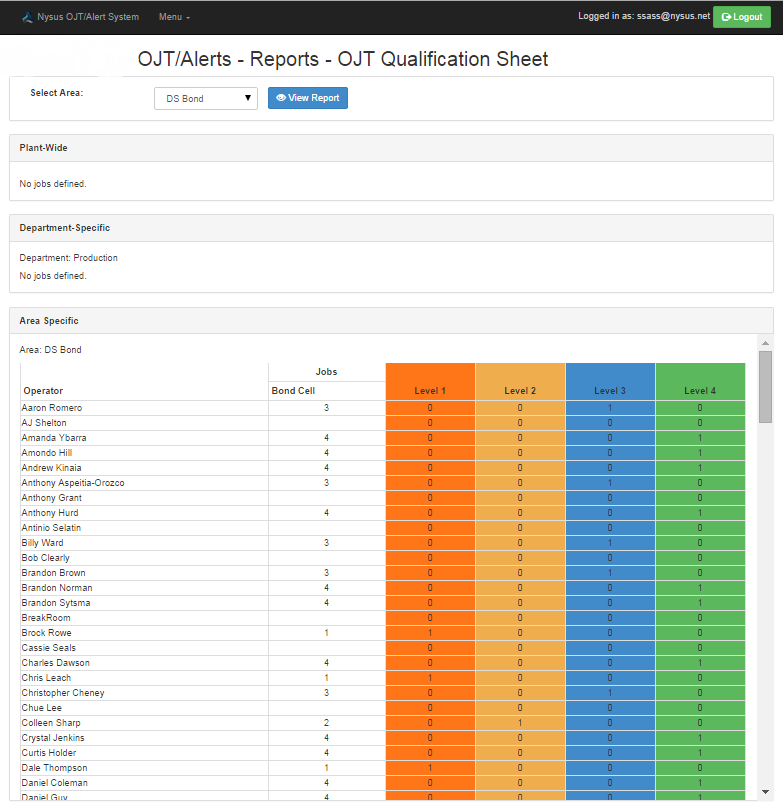The width and height of the screenshot is (783, 810).
Task: Click the green Logout button
Action: (x=742, y=17)
